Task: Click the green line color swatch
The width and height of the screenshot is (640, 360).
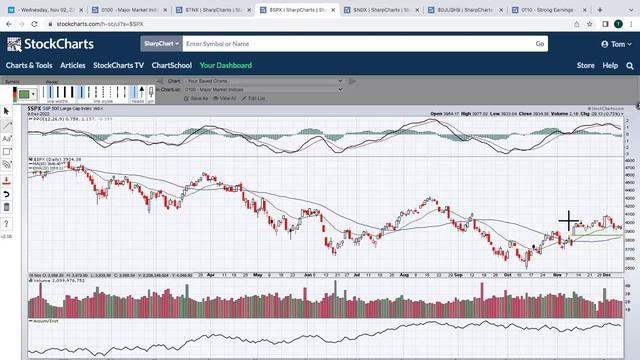Action: click(x=24, y=94)
